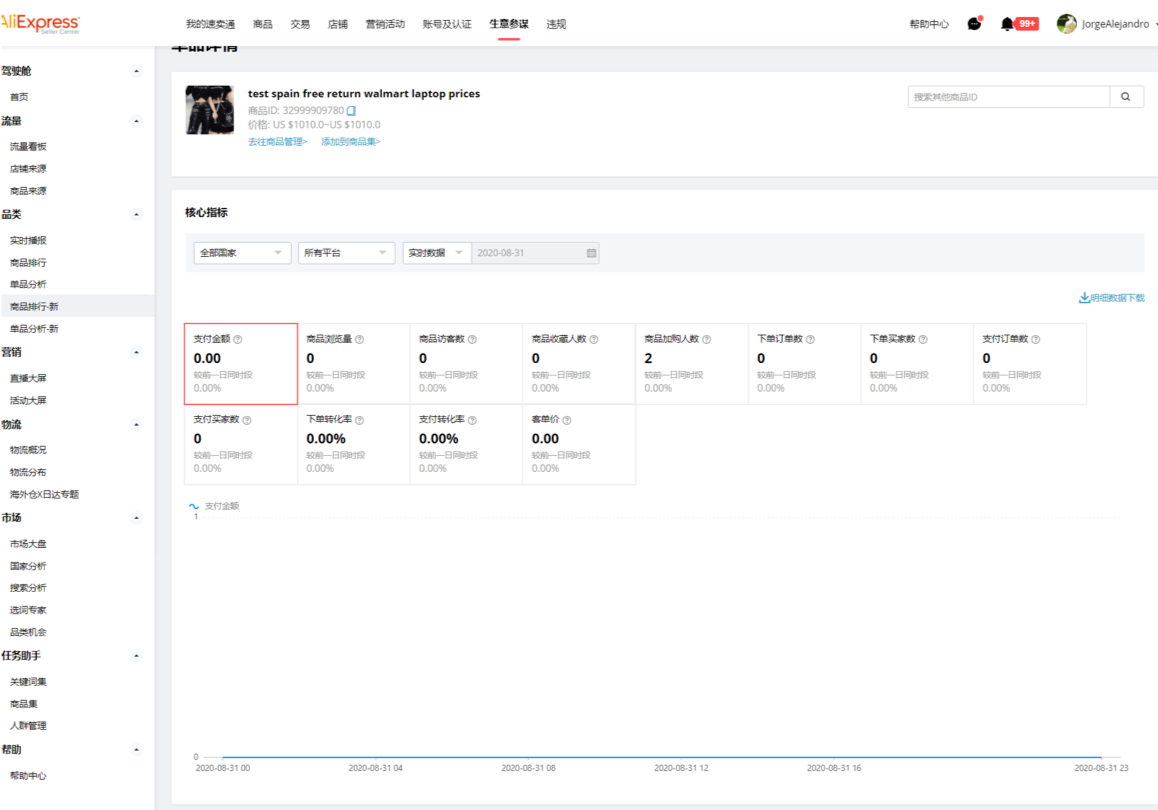The height and width of the screenshot is (810, 1158).
Task: Open the 店铺 top menu
Action: coord(338,24)
